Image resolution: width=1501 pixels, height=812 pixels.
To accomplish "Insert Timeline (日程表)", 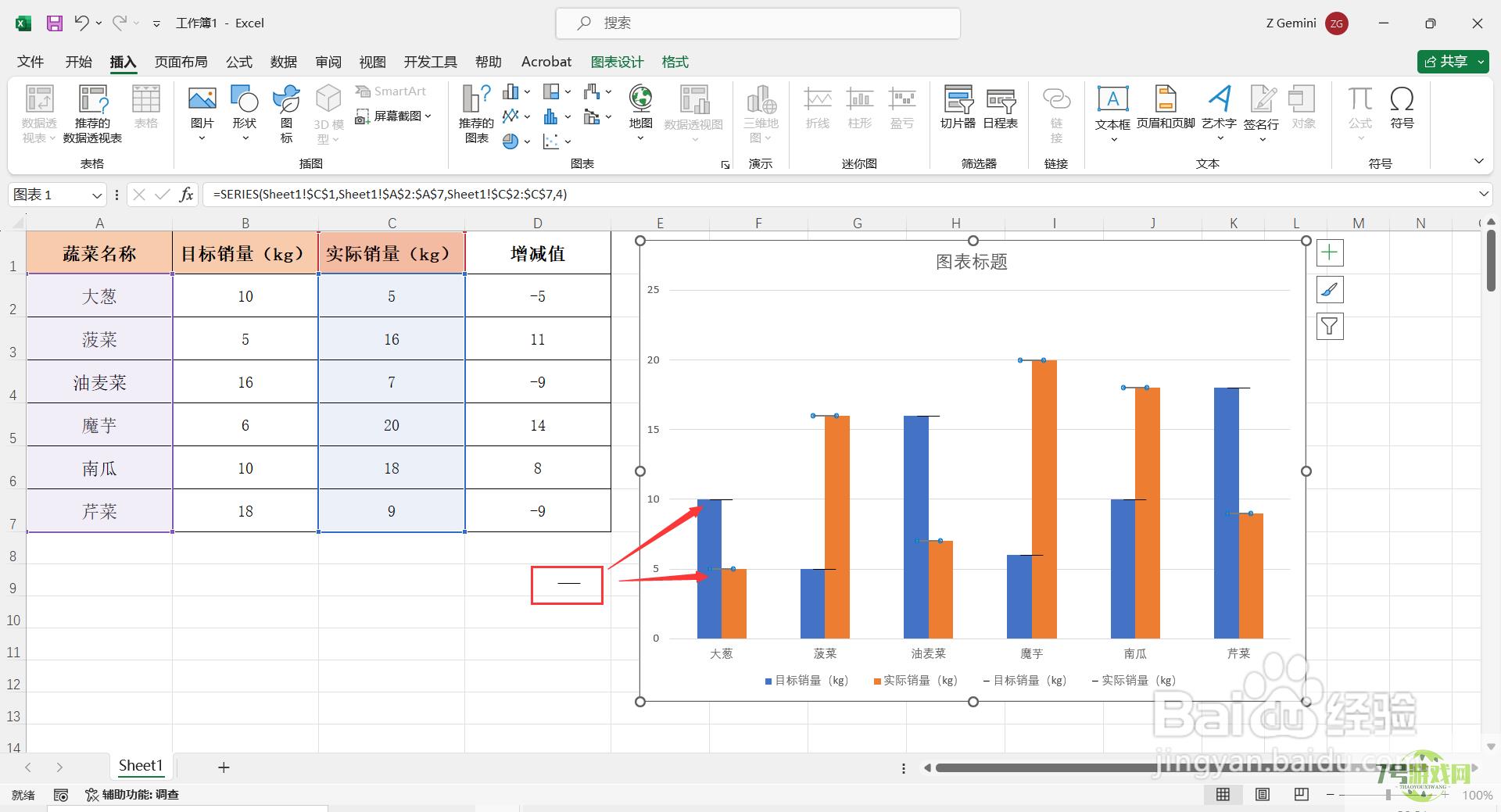I will coord(1000,107).
